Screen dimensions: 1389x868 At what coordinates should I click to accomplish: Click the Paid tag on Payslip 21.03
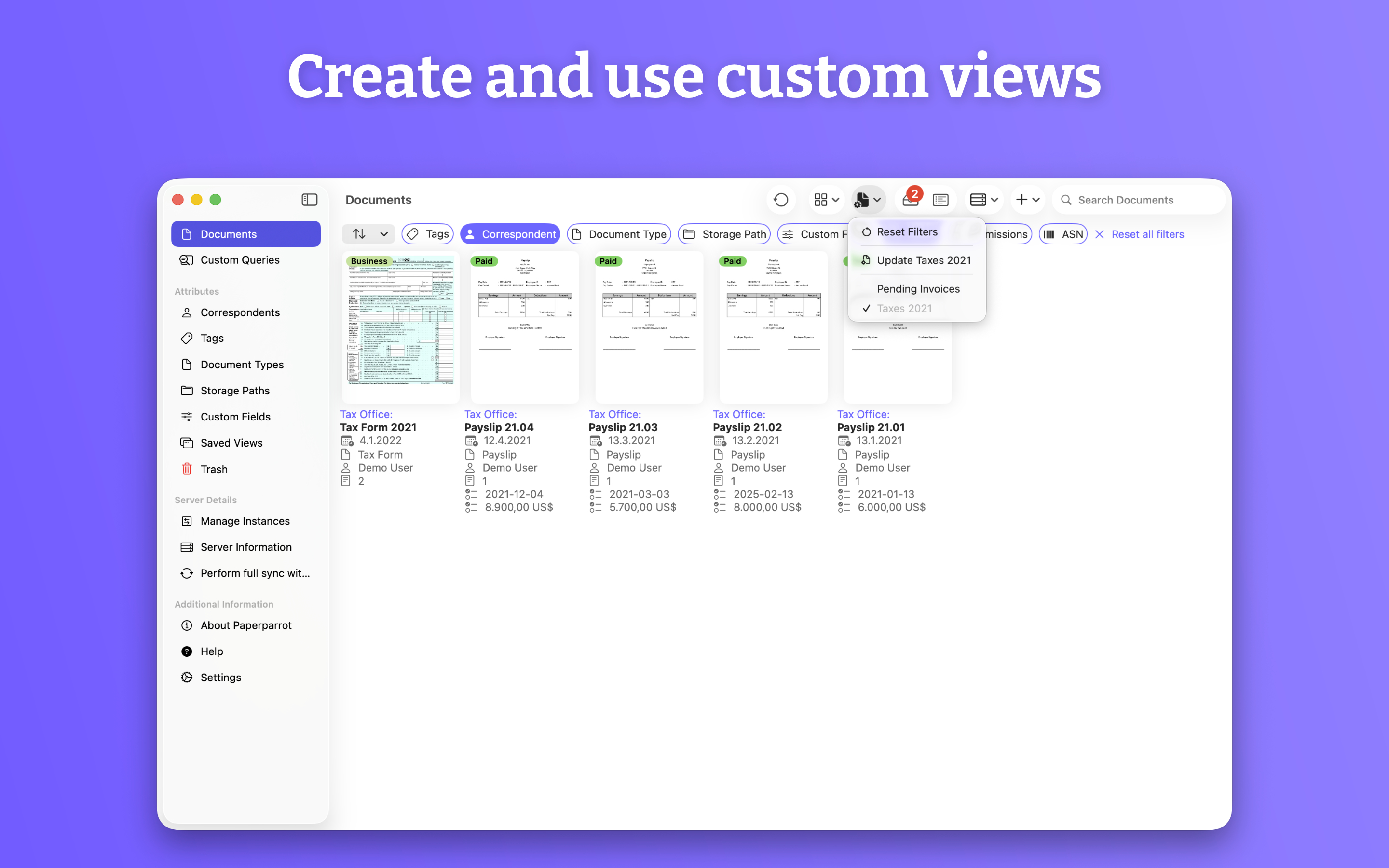(608, 261)
